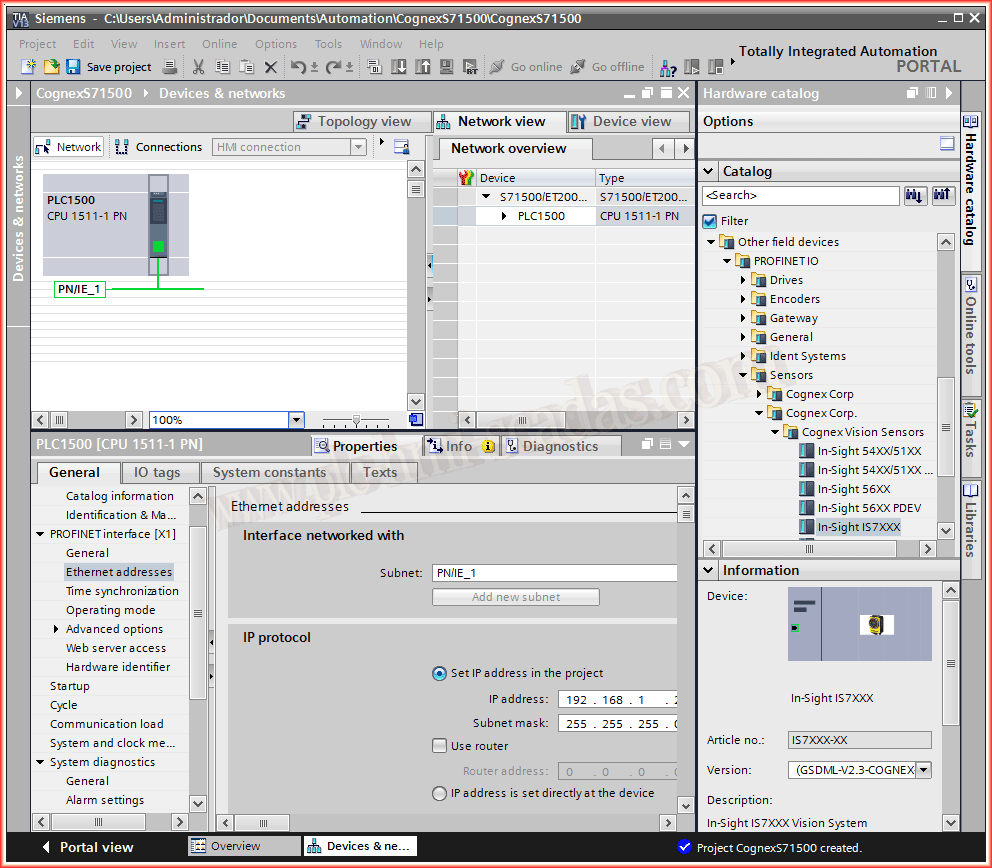Open the 100% zoom level dropdown
Screen dimensions: 992x868
(x=295, y=420)
